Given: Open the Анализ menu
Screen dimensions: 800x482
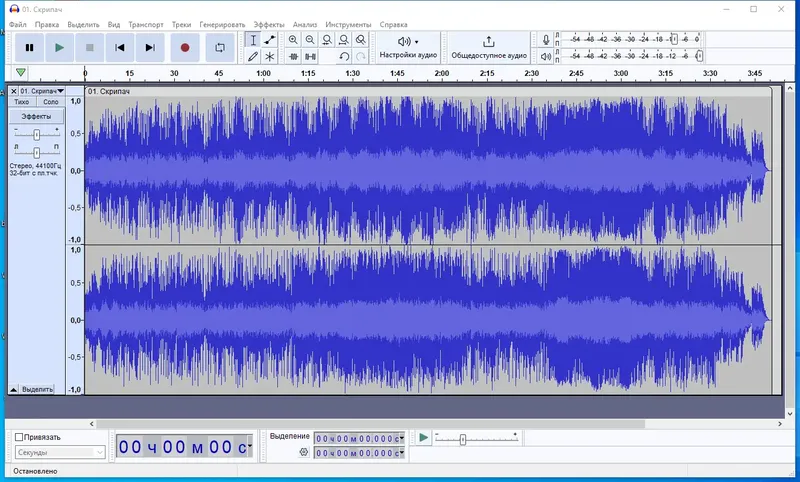Looking at the screenshot, I should point(305,24).
